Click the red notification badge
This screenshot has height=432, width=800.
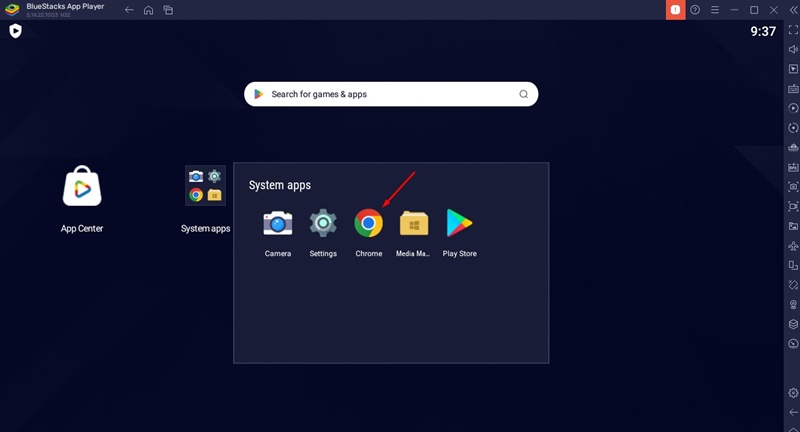[675, 10]
